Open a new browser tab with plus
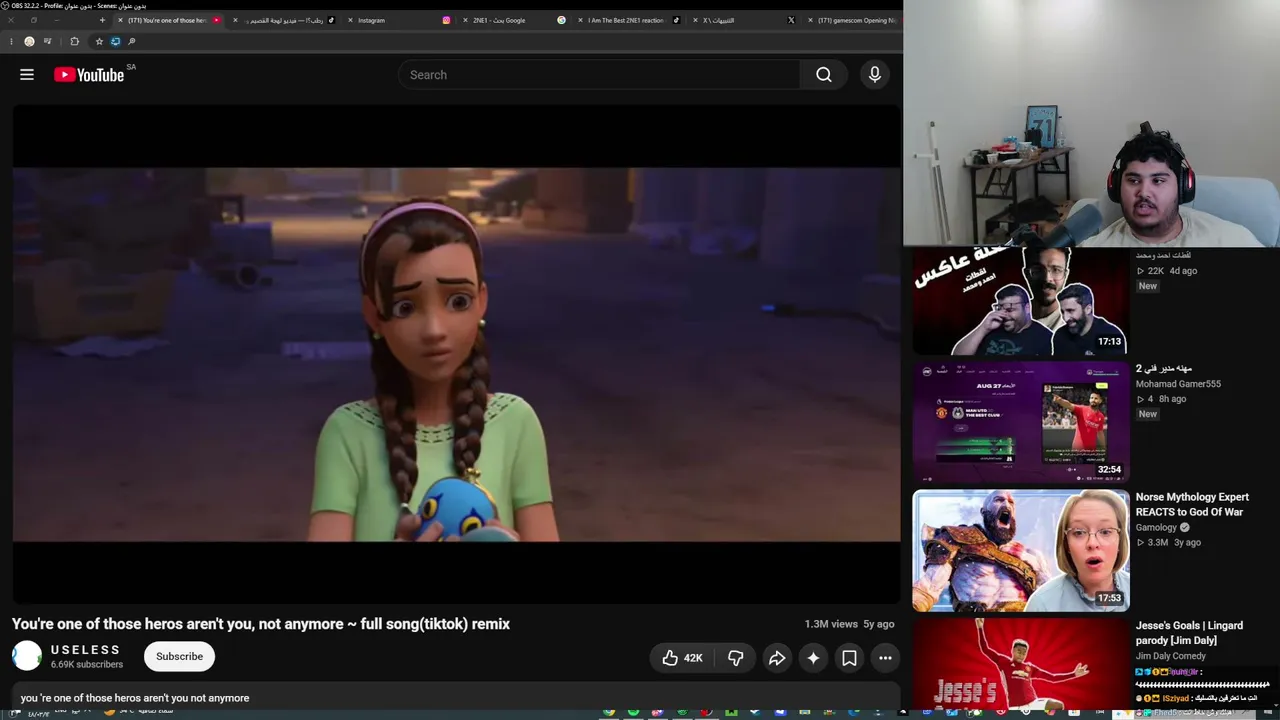This screenshot has height=720, width=1280. (x=102, y=20)
